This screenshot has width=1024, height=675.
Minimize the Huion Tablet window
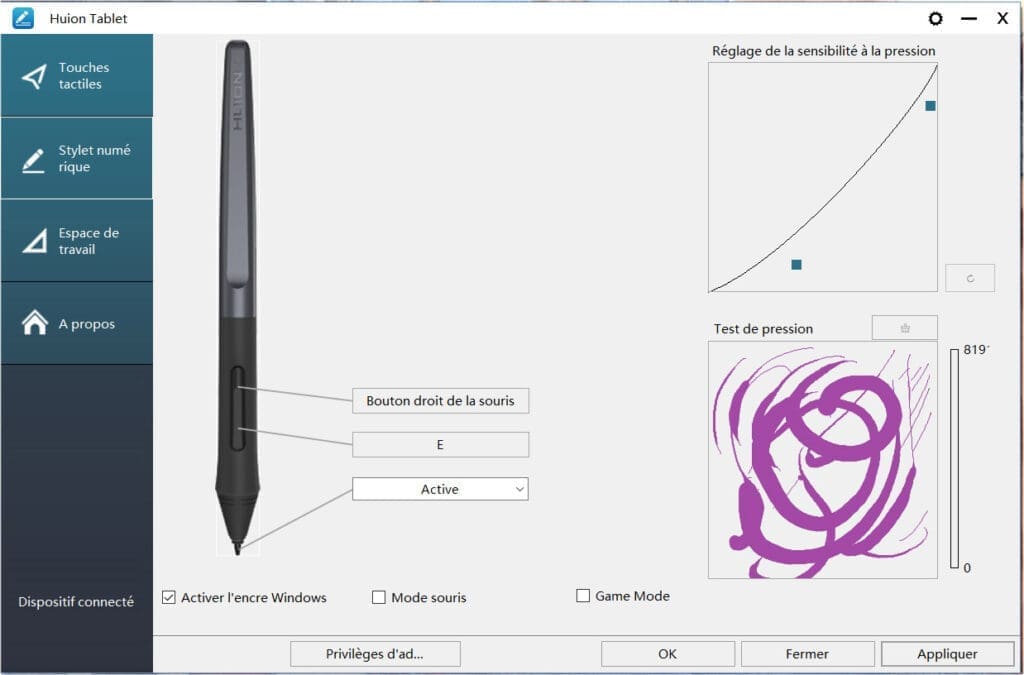pyautogui.click(x=969, y=19)
